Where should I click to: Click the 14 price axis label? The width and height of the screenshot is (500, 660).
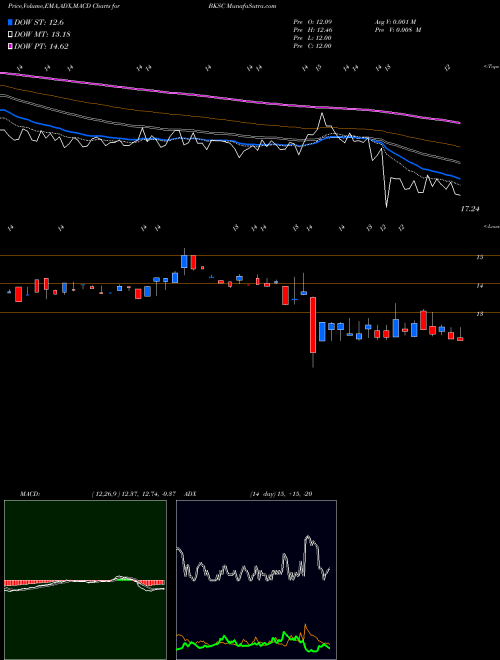pyautogui.click(x=479, y=286)
